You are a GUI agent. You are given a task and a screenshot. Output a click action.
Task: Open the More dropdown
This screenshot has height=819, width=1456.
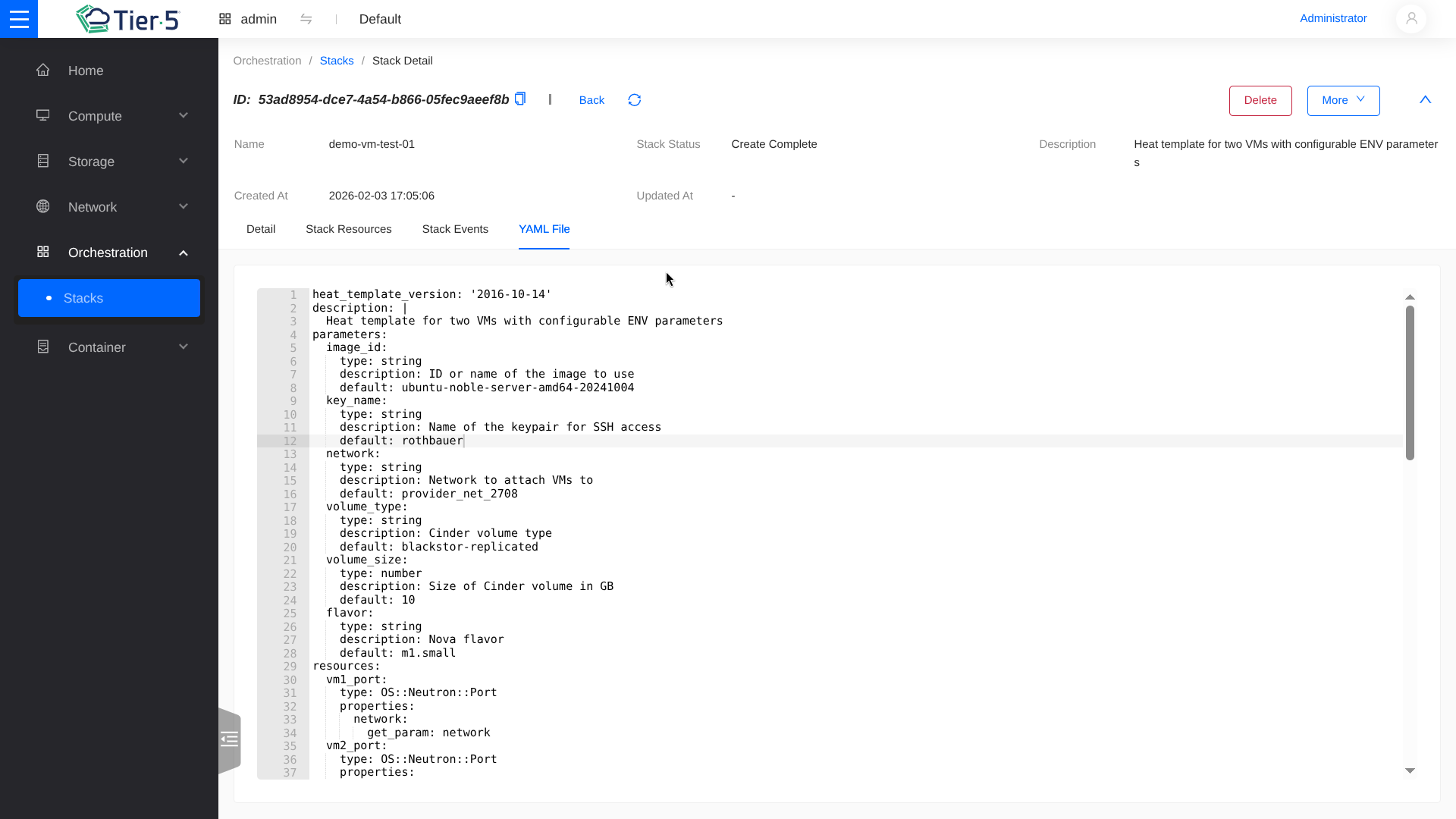click(1343, 100)
